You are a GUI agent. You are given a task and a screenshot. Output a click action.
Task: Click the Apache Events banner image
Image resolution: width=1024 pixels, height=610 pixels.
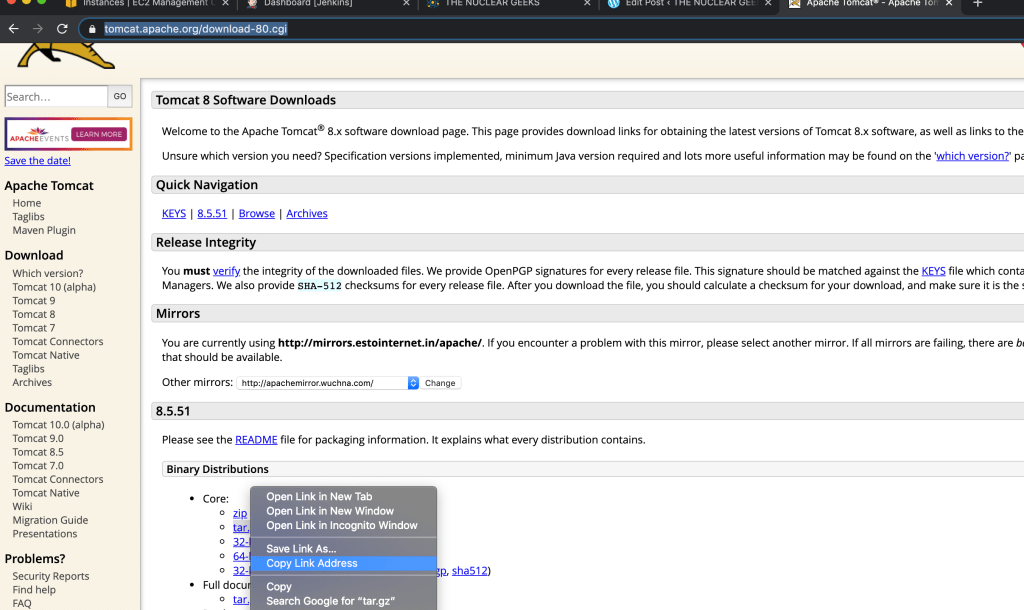68,134
